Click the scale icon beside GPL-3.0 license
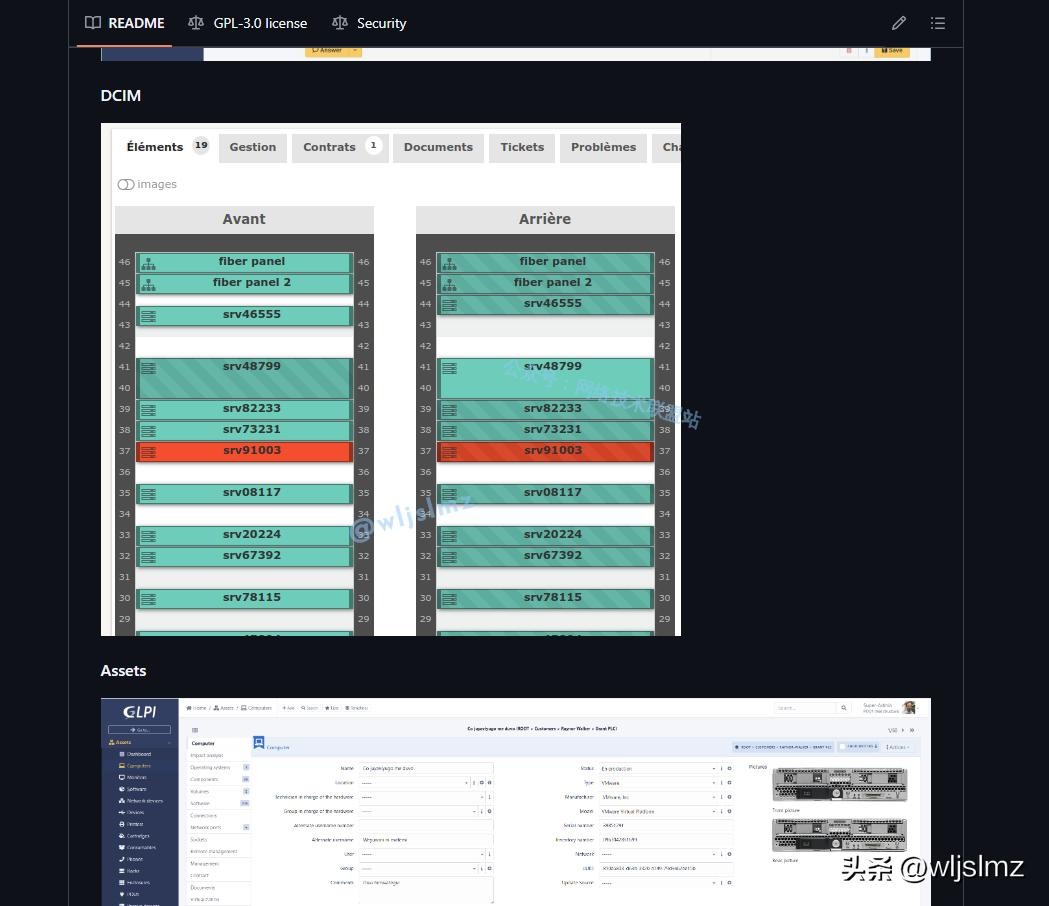Image resolution: width=1049 pixels, height=906 pixels. tap(195, 23)
